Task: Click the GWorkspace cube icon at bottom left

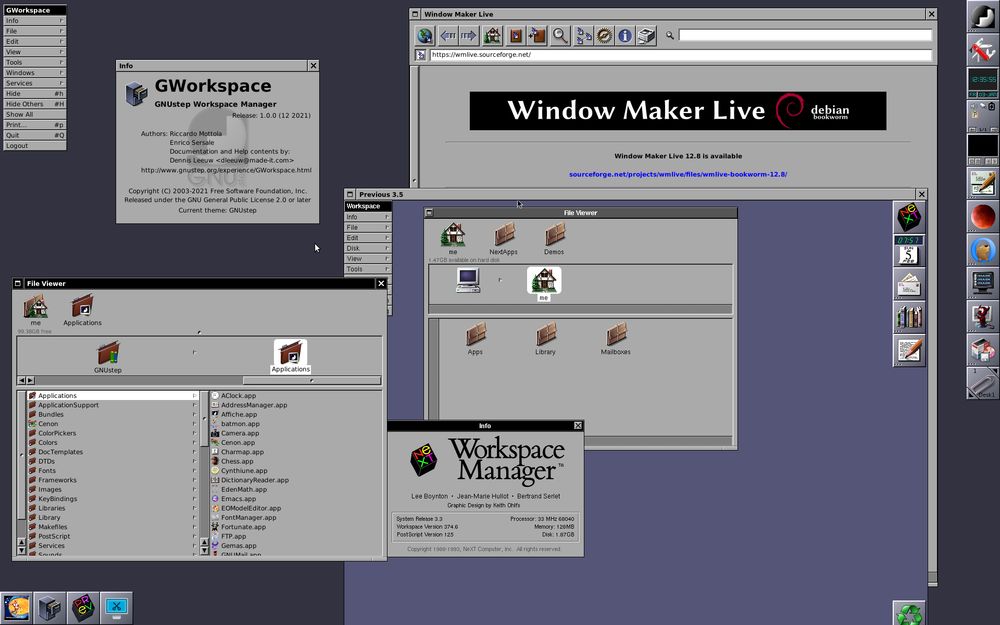Action: tap(50, 608)
